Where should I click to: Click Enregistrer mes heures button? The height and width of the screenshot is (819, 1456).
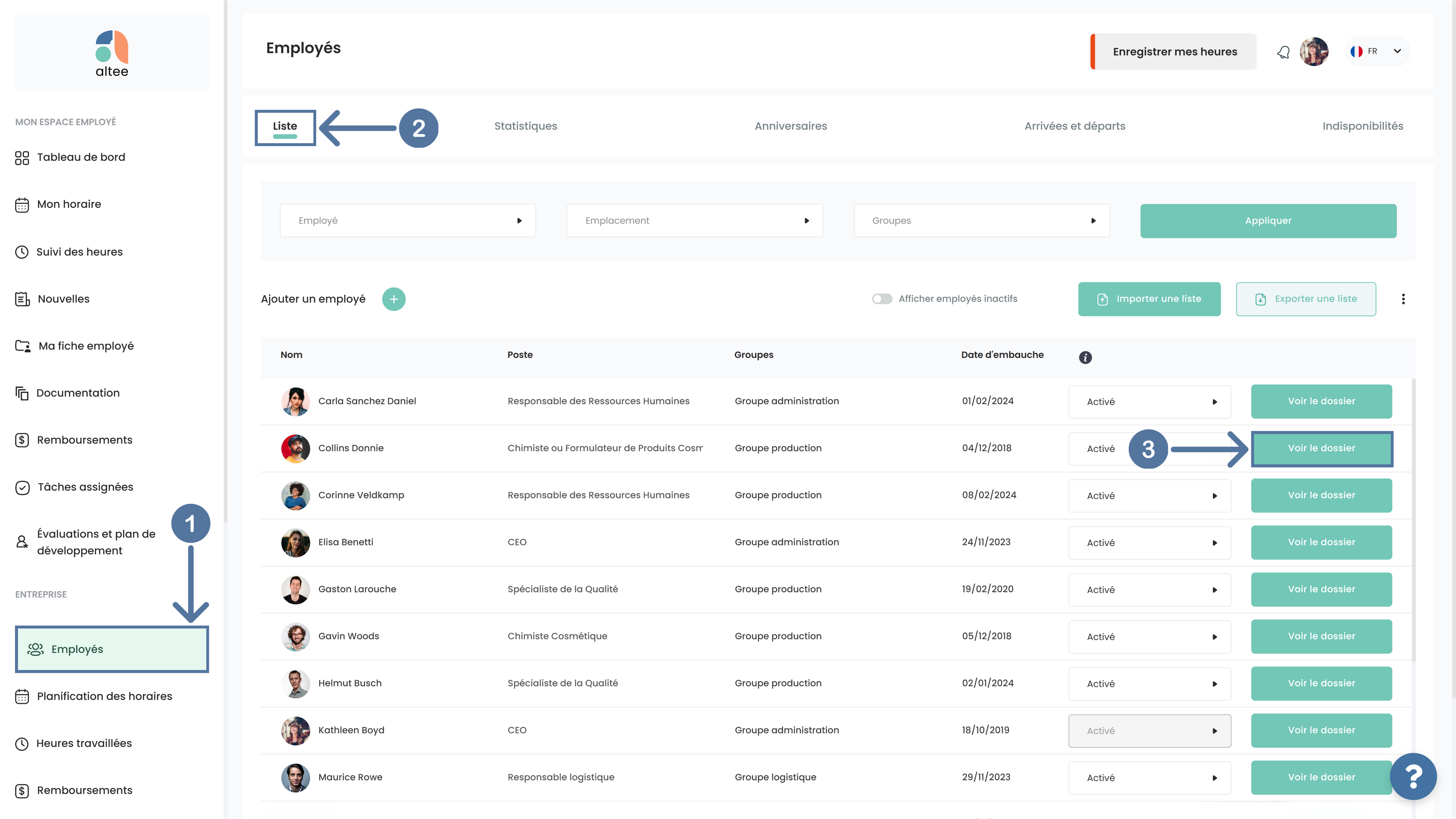click(x=1173, y=51)
